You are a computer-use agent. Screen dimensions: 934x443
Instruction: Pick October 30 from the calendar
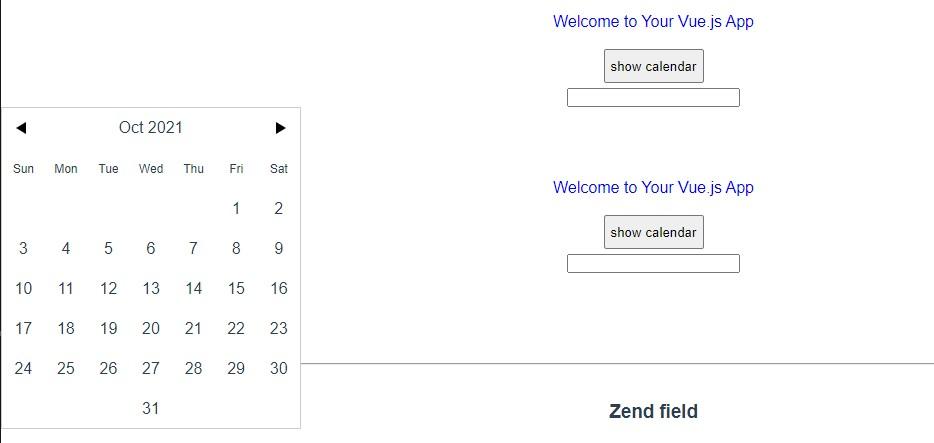pyautogui.click(x=279, y=369)
